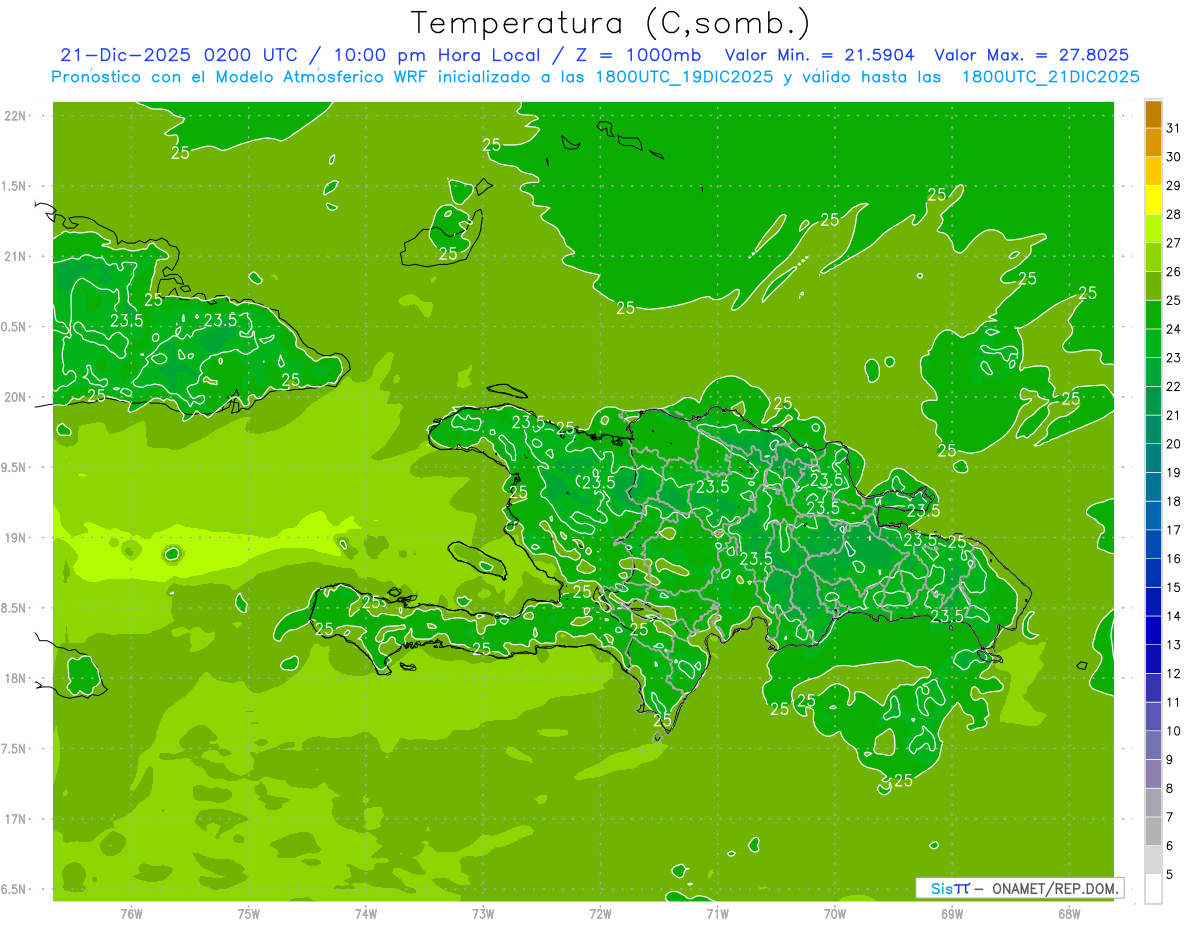Click the '21N' latitude axis label

click(x=15, y=256)
